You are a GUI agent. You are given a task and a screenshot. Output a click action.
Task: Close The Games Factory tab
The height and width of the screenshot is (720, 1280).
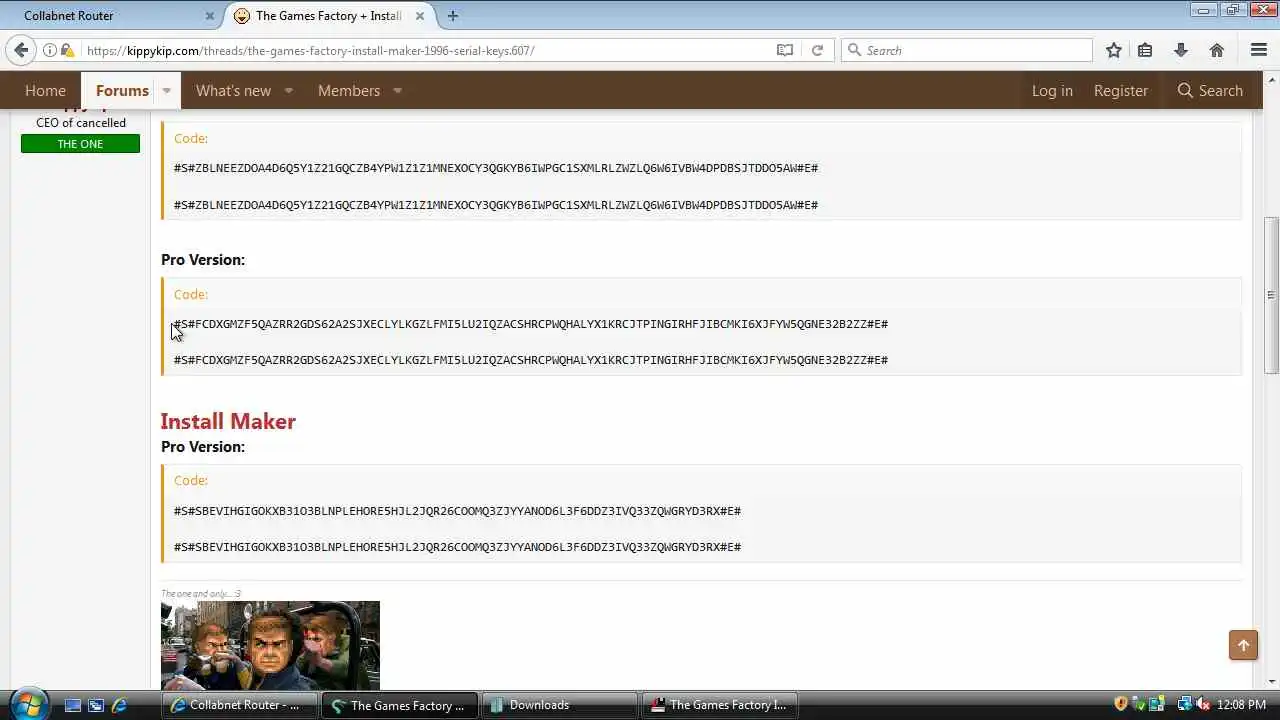420,16
